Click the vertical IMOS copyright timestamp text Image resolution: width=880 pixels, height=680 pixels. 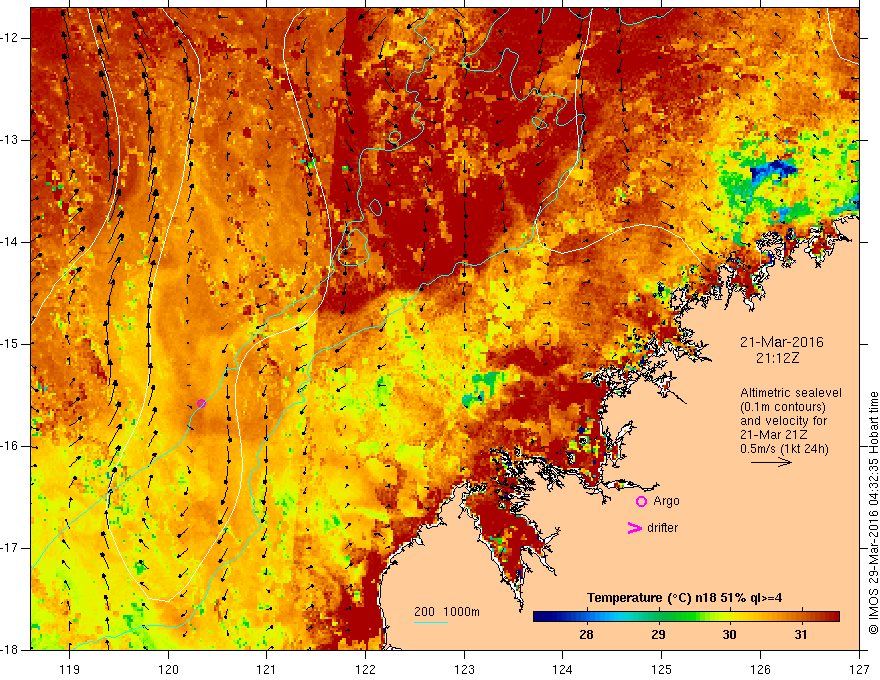coord(873,513)
